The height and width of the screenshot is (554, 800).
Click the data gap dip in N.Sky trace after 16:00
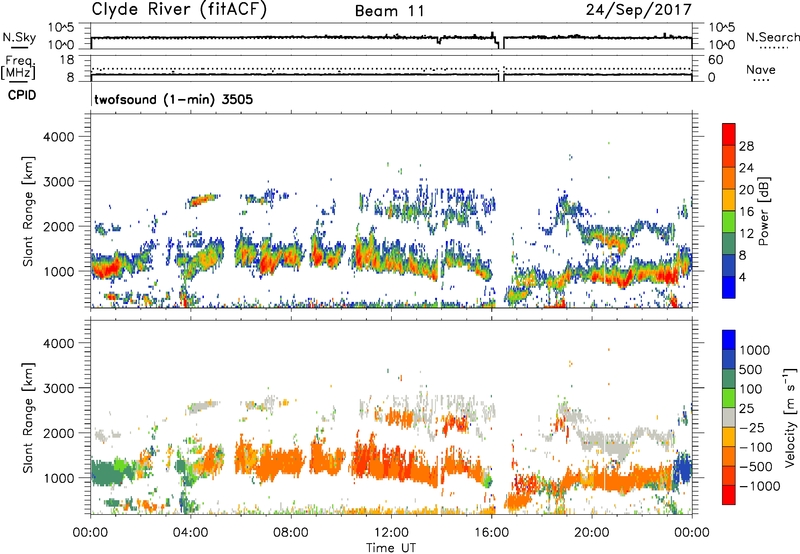point(501,45)
